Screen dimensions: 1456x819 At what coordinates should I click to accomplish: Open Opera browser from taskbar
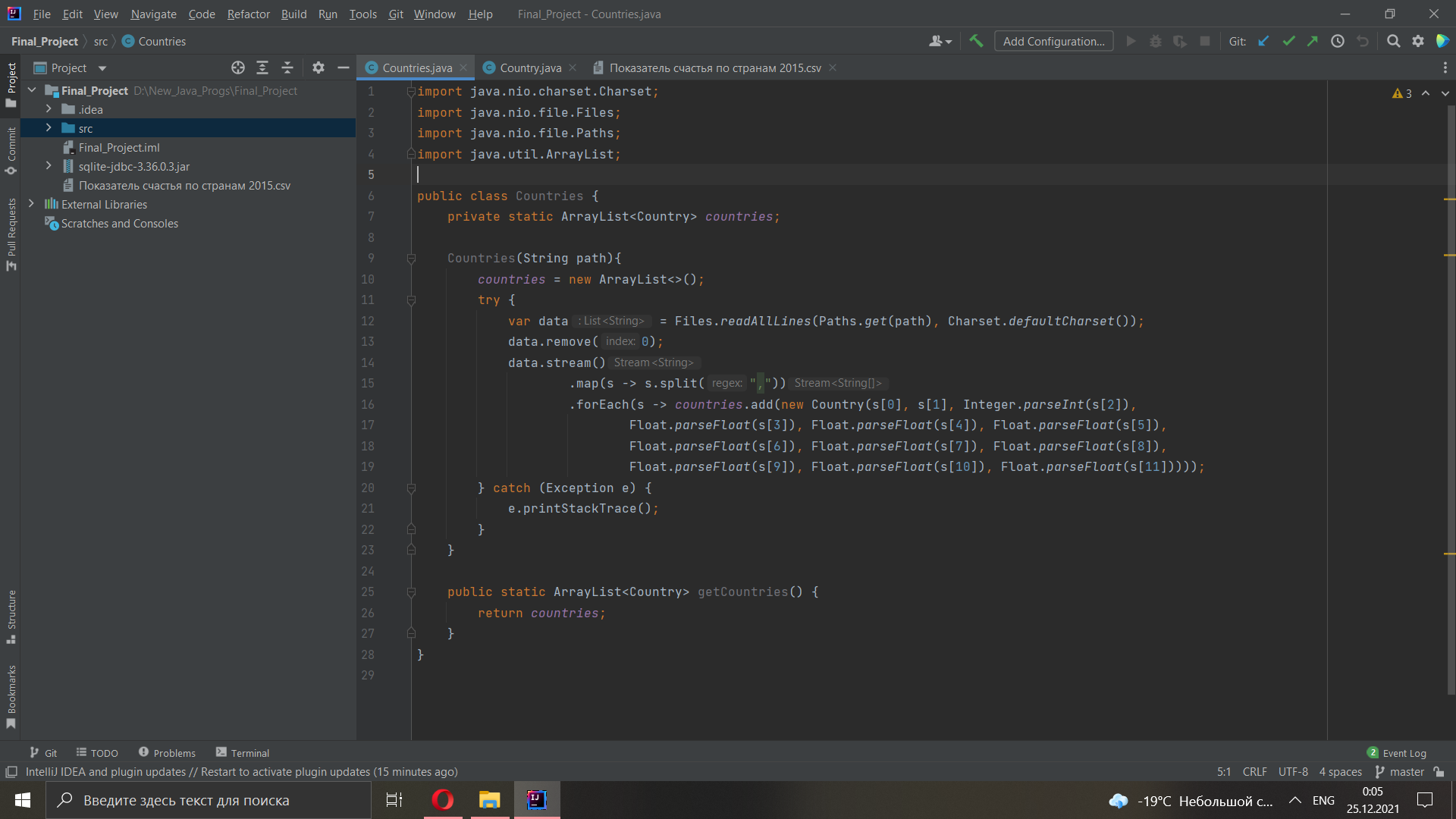point(442,800)
